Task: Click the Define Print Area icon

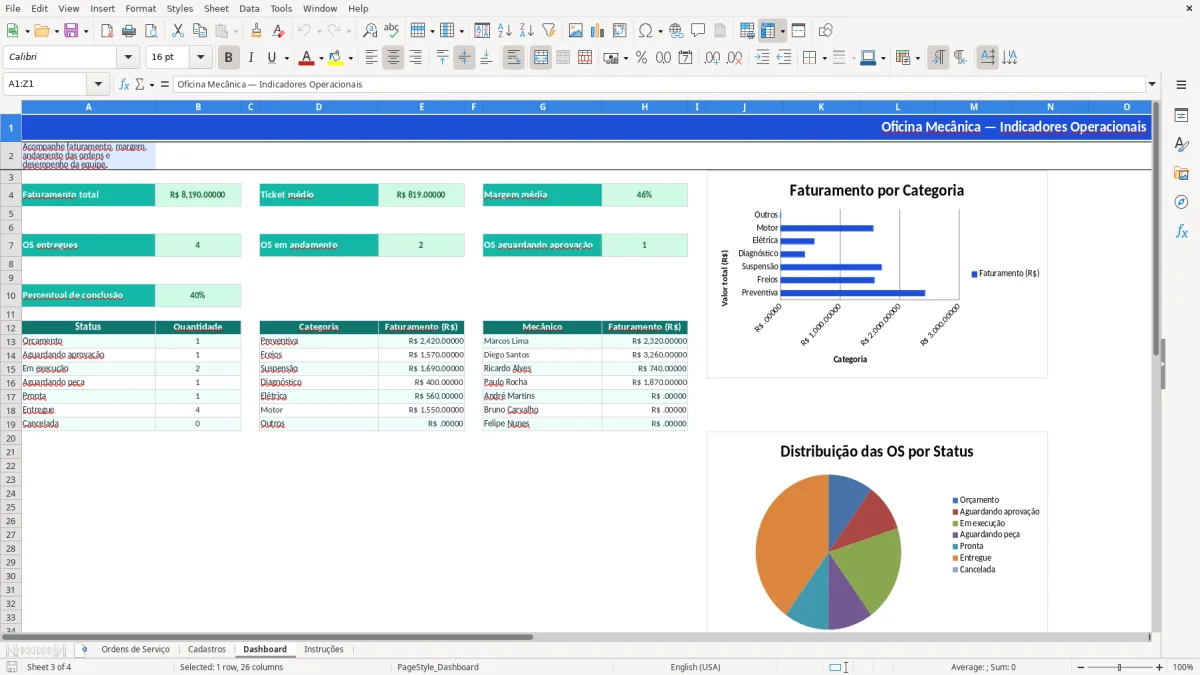Action: click(x=748, y=31)
